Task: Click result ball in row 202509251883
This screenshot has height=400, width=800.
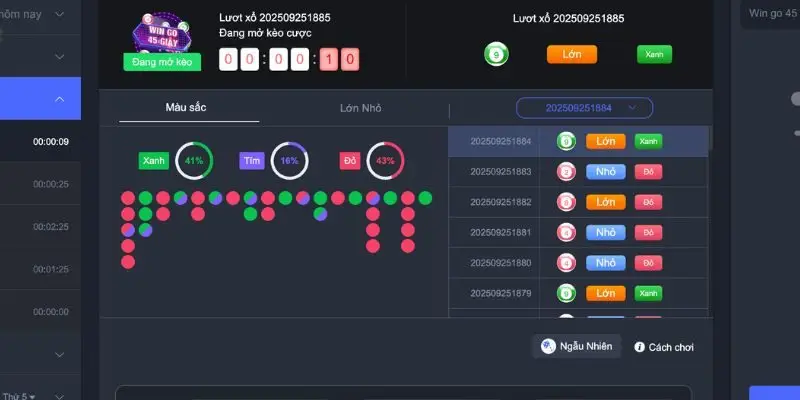Action: (565, 172)
